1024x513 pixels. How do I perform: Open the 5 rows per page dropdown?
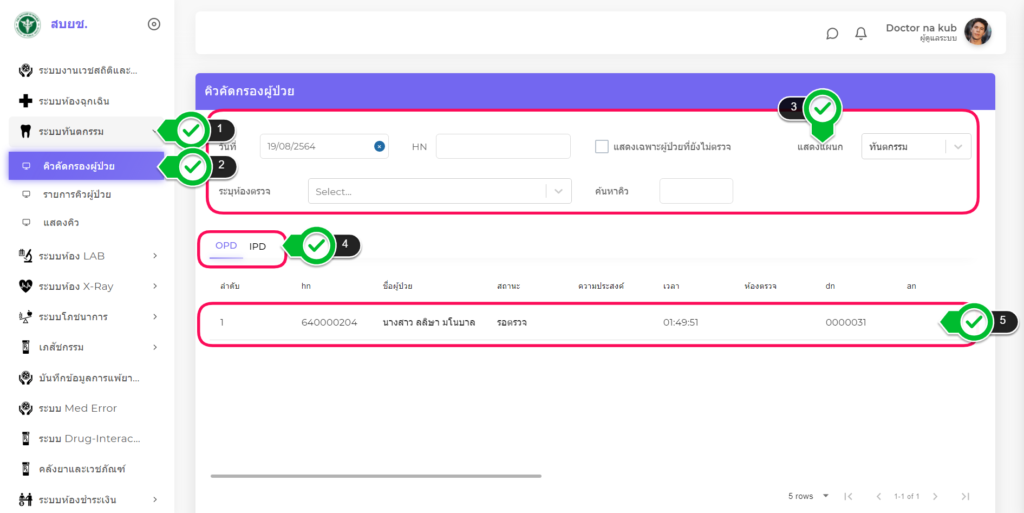[x=806, y=496]
